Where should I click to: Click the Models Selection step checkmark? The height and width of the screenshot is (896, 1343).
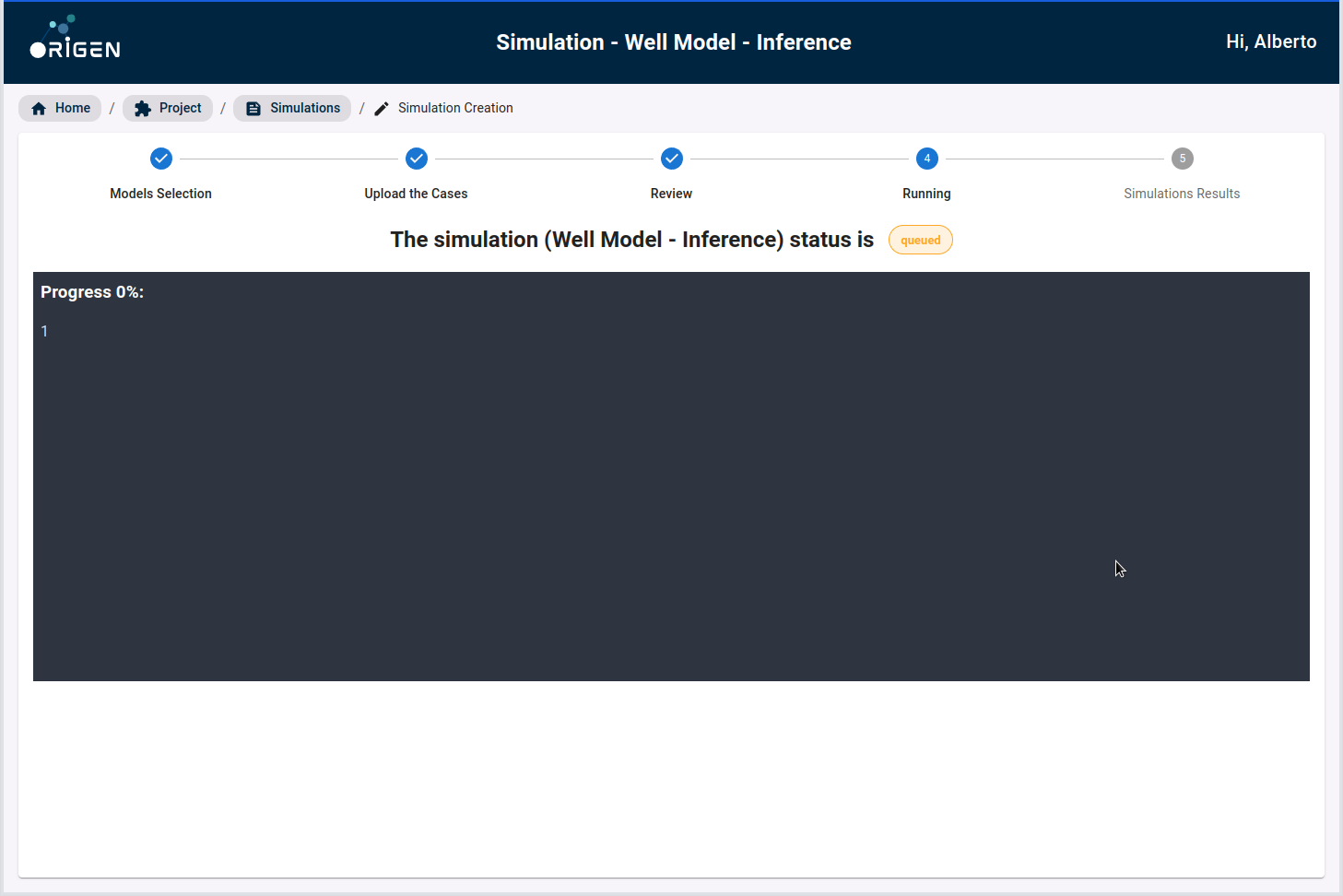(x=161, y=159)
